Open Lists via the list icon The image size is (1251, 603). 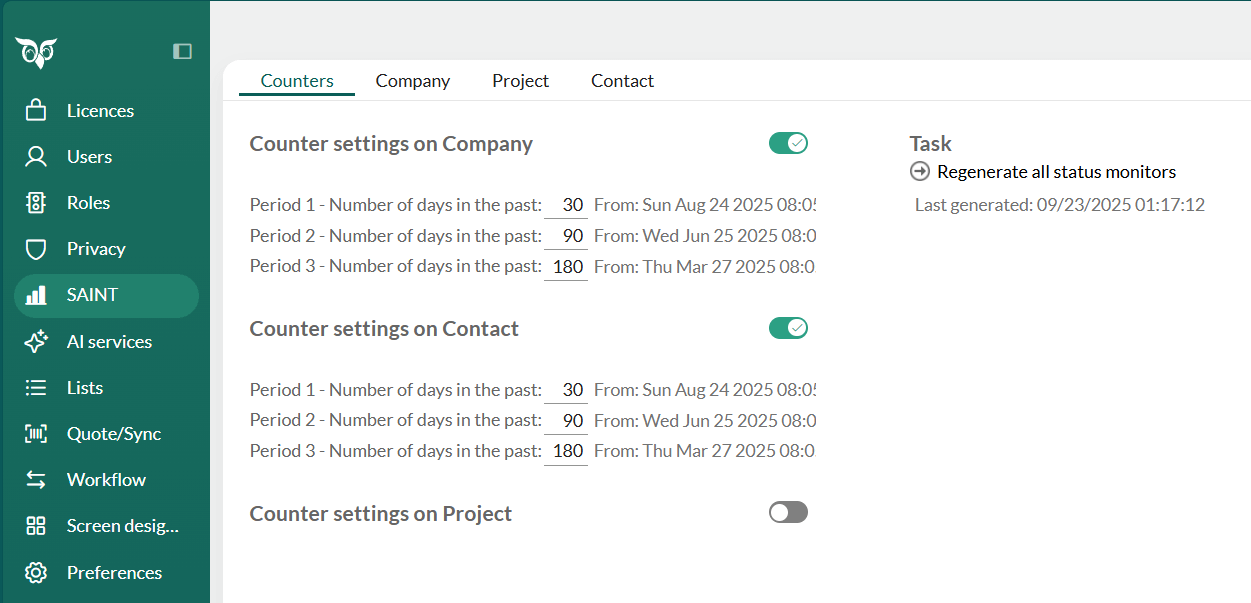coord(36,387)
